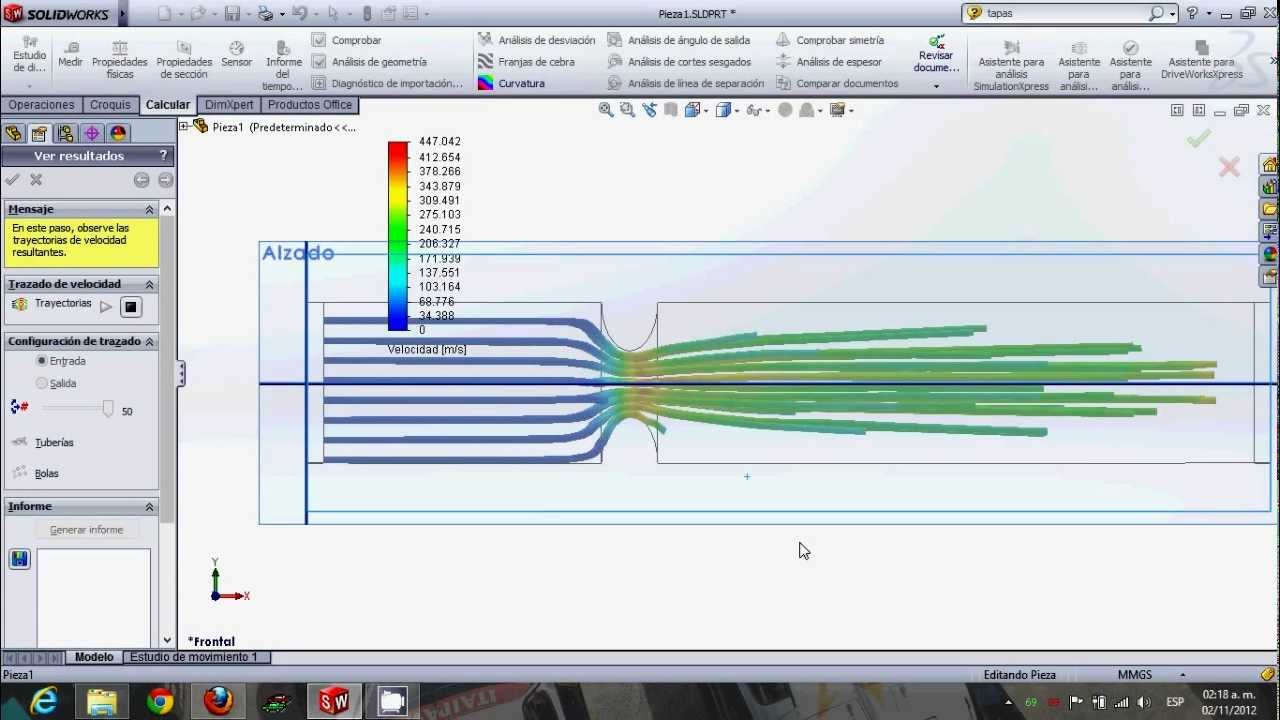Show trajectories as Tuberías
The image size is (1280, 720).
(x=42, y=442)
